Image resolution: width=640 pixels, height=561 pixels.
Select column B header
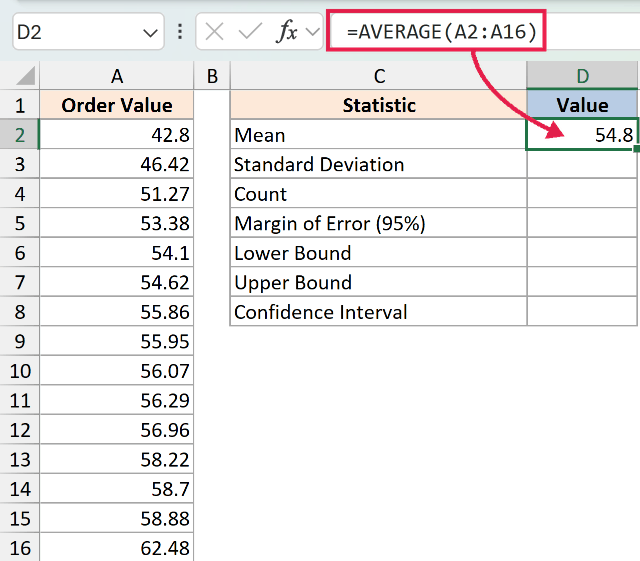pyautogui.click(x=212, y=76)
